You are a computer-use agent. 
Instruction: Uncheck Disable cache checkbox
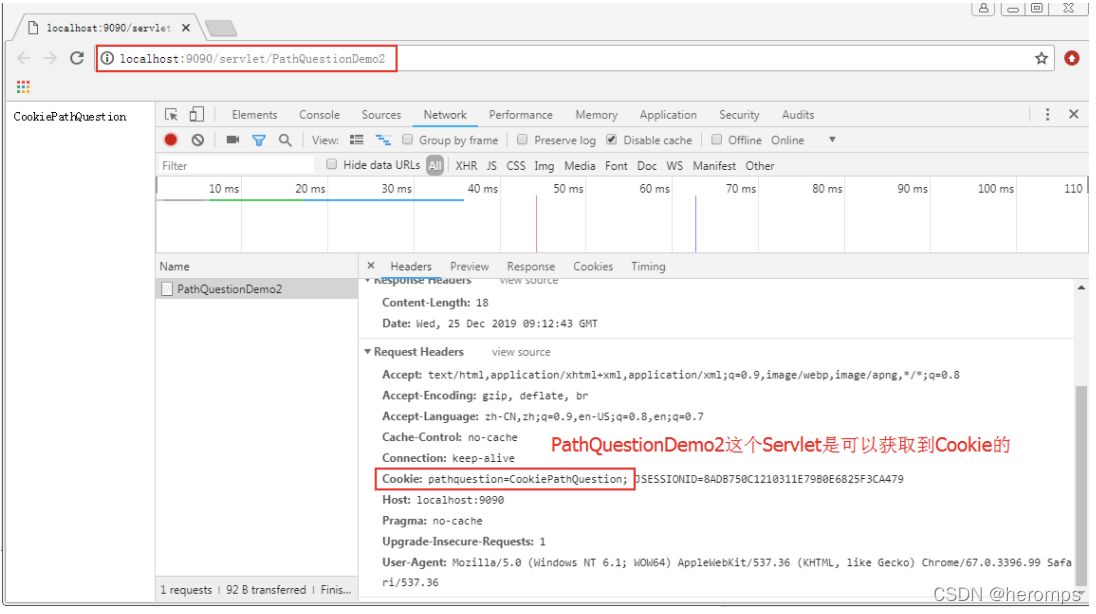coord(612,139)
